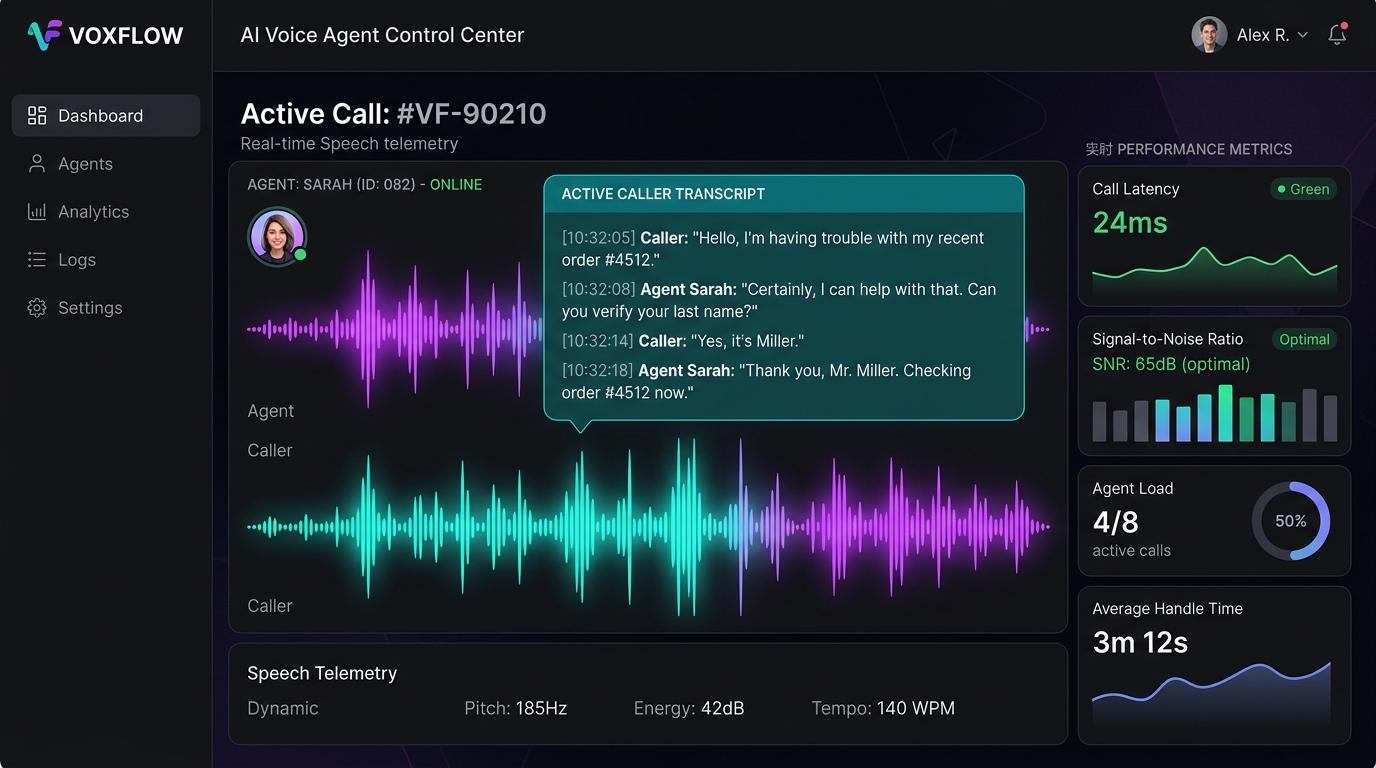This screenshot has width=1376, height=768.
Task: Open the Settings page
Action: pyautogui.click(x=106, y=308)
